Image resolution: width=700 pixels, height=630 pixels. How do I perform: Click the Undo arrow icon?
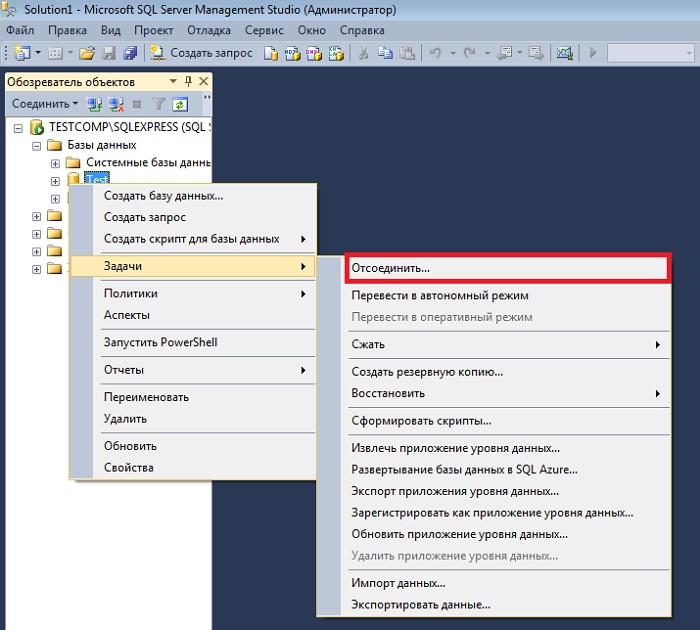click(435, 53)
